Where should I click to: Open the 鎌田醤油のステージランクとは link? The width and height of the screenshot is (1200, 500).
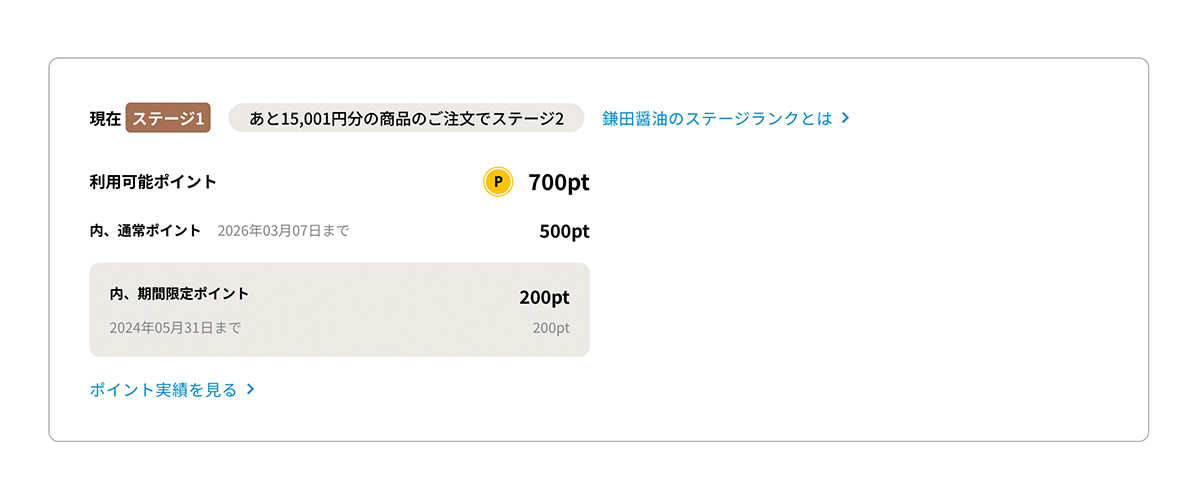coord(726,118)
